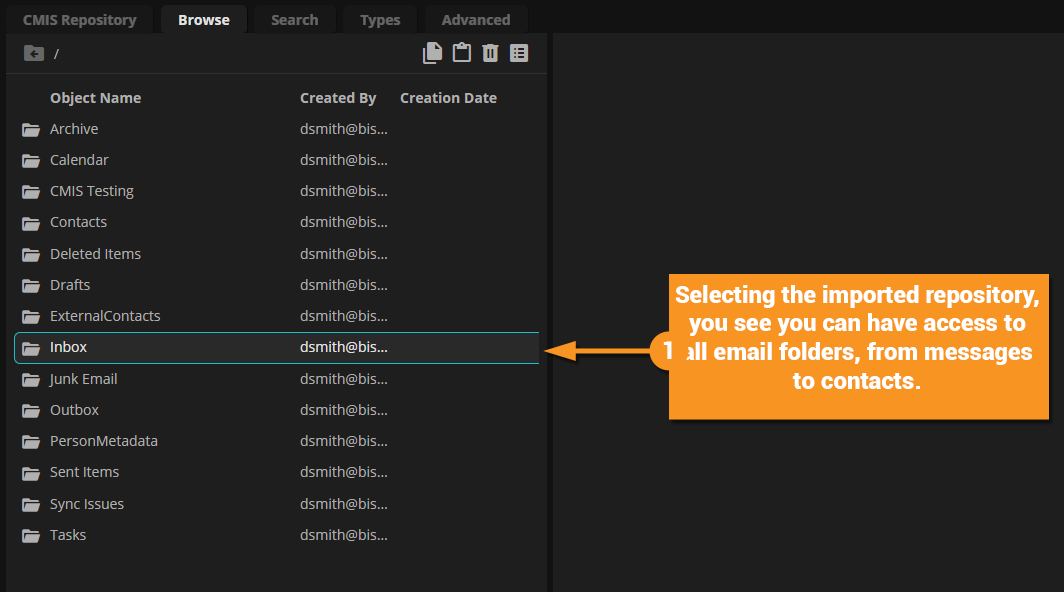Sort by the Object Name column header
The image size is (1064, 592).
[95, 98]
